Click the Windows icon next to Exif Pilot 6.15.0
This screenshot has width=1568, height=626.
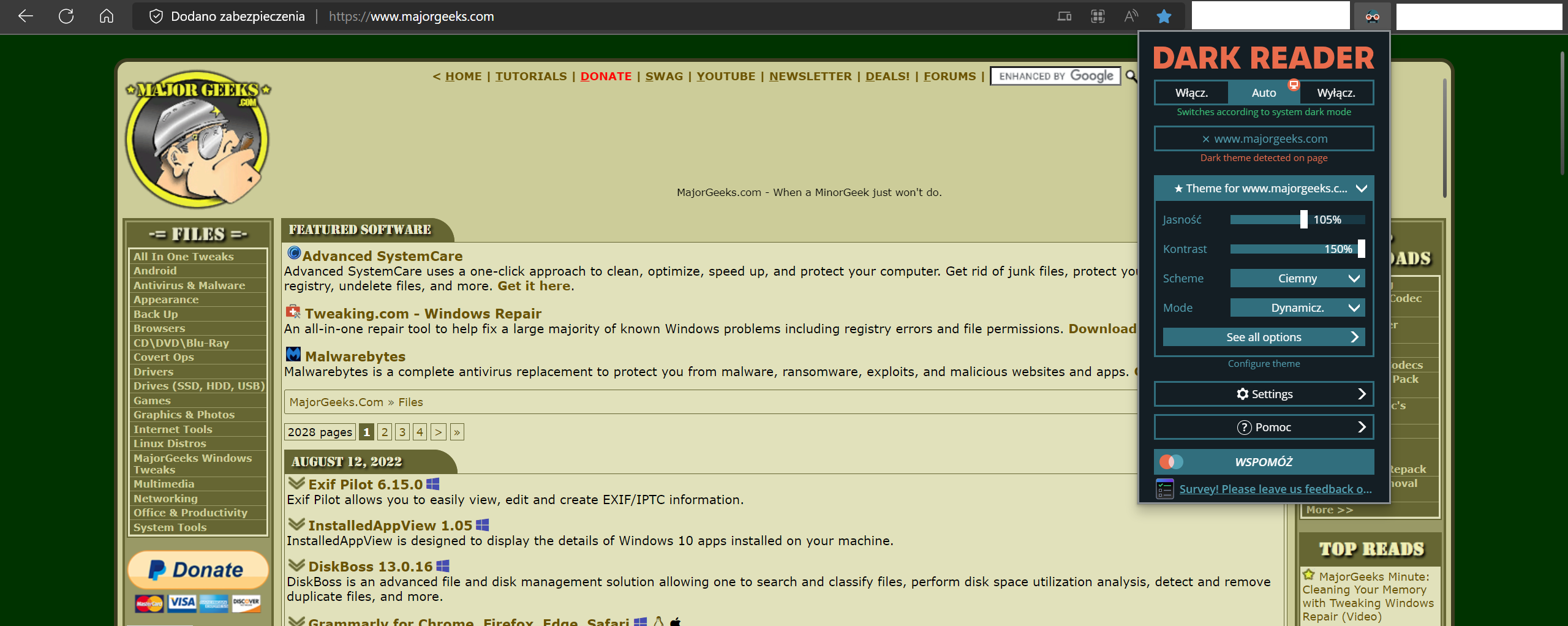click(434, 483)
